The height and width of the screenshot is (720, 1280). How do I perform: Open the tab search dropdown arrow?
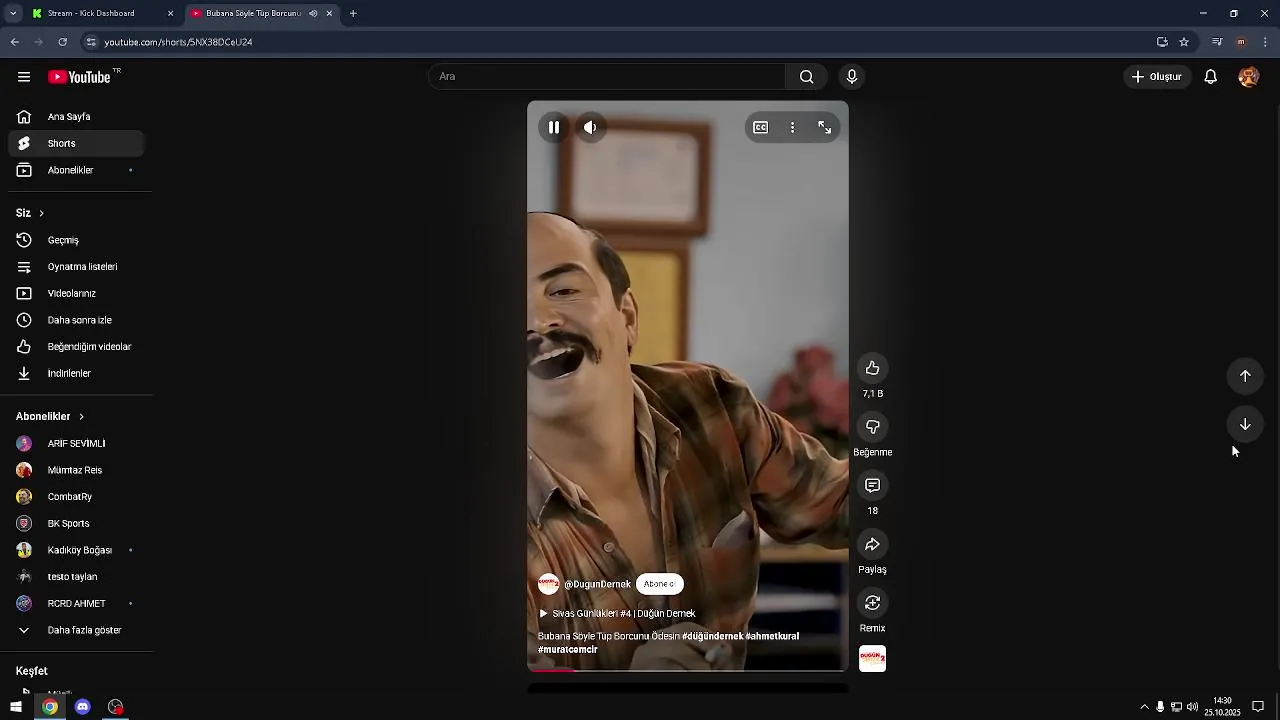(x=13, y=14)
